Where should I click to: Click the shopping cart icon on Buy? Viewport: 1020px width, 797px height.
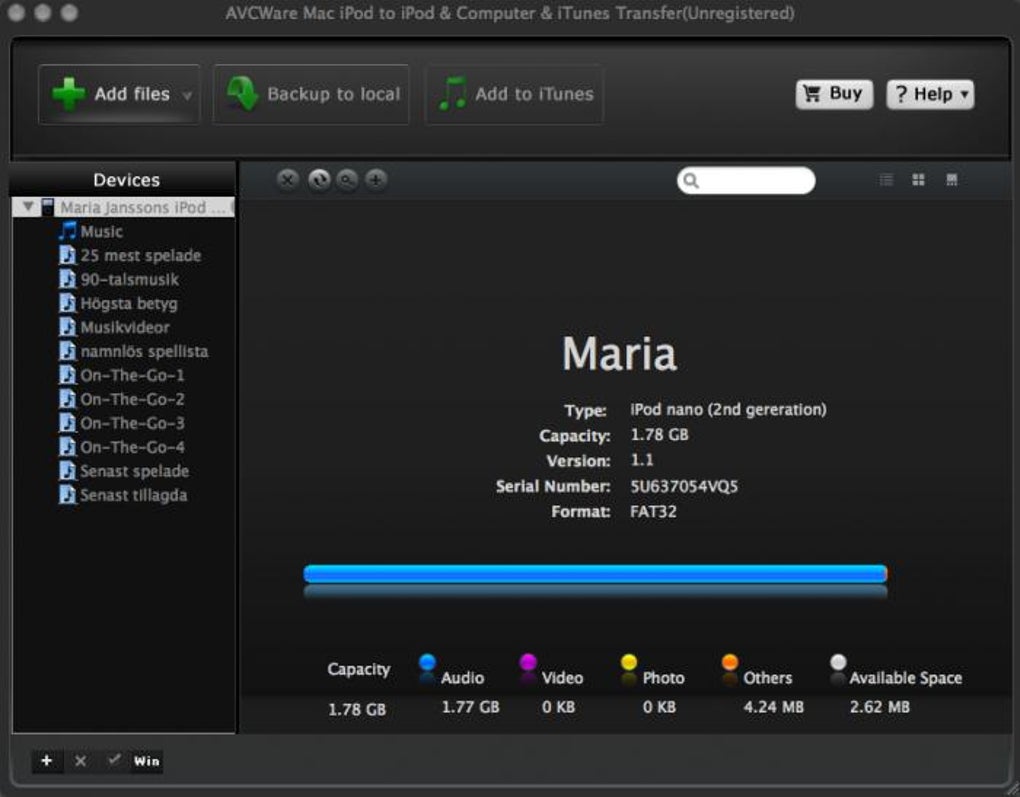point(812,94)
